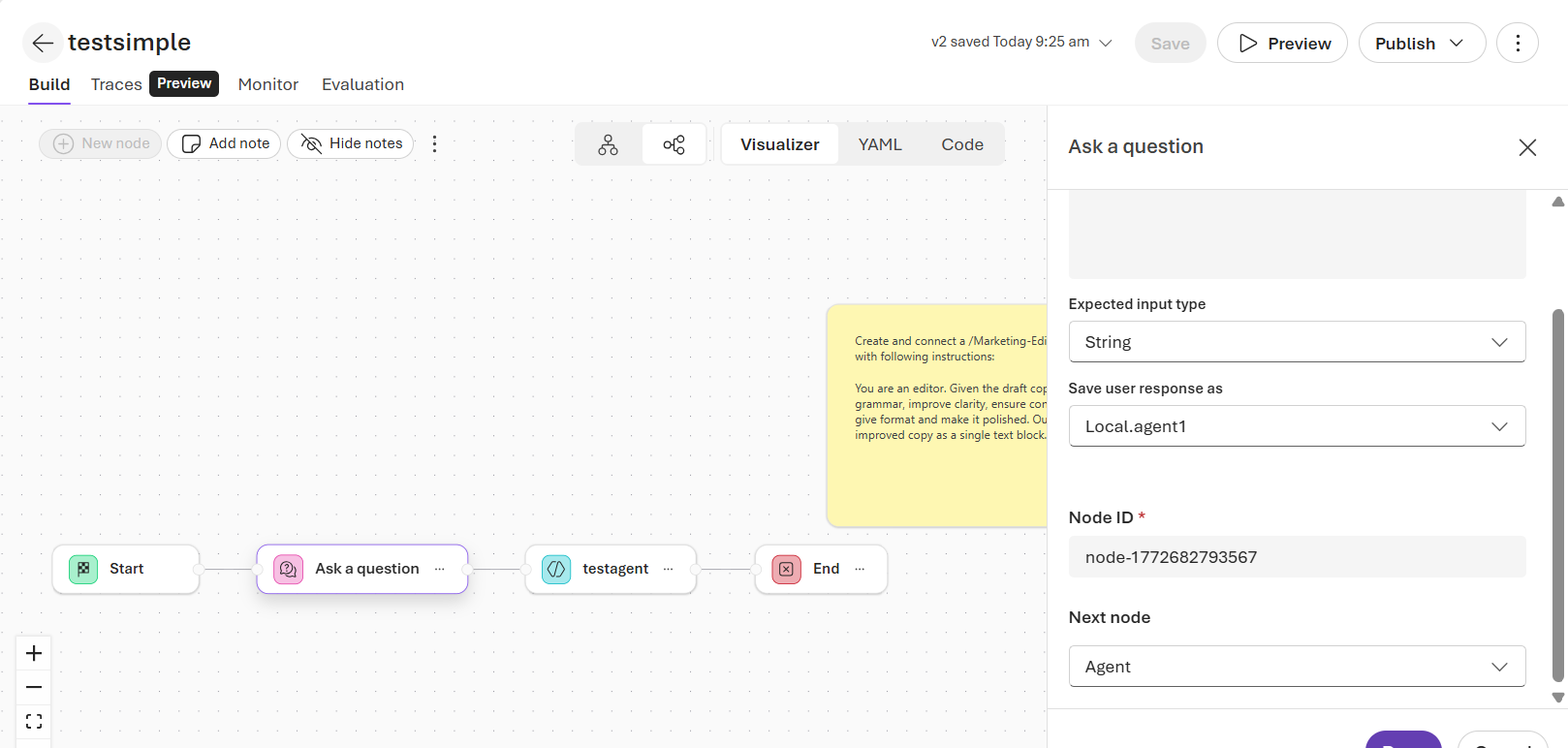Click the Save button
This screenshot has height=748, width=1568.
coord(1170,43)
